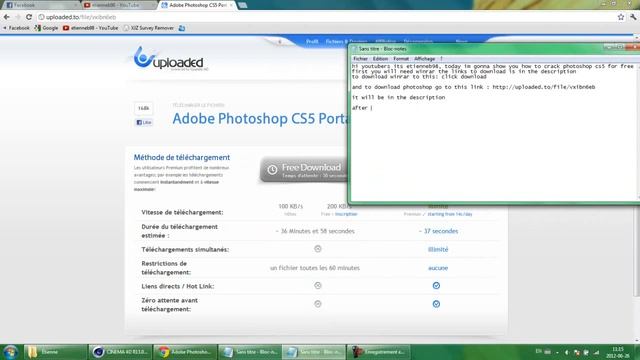640x360 pixels.
Task: Open the etienneb98 - YouTube bookmark
Action: coord(91,28)
